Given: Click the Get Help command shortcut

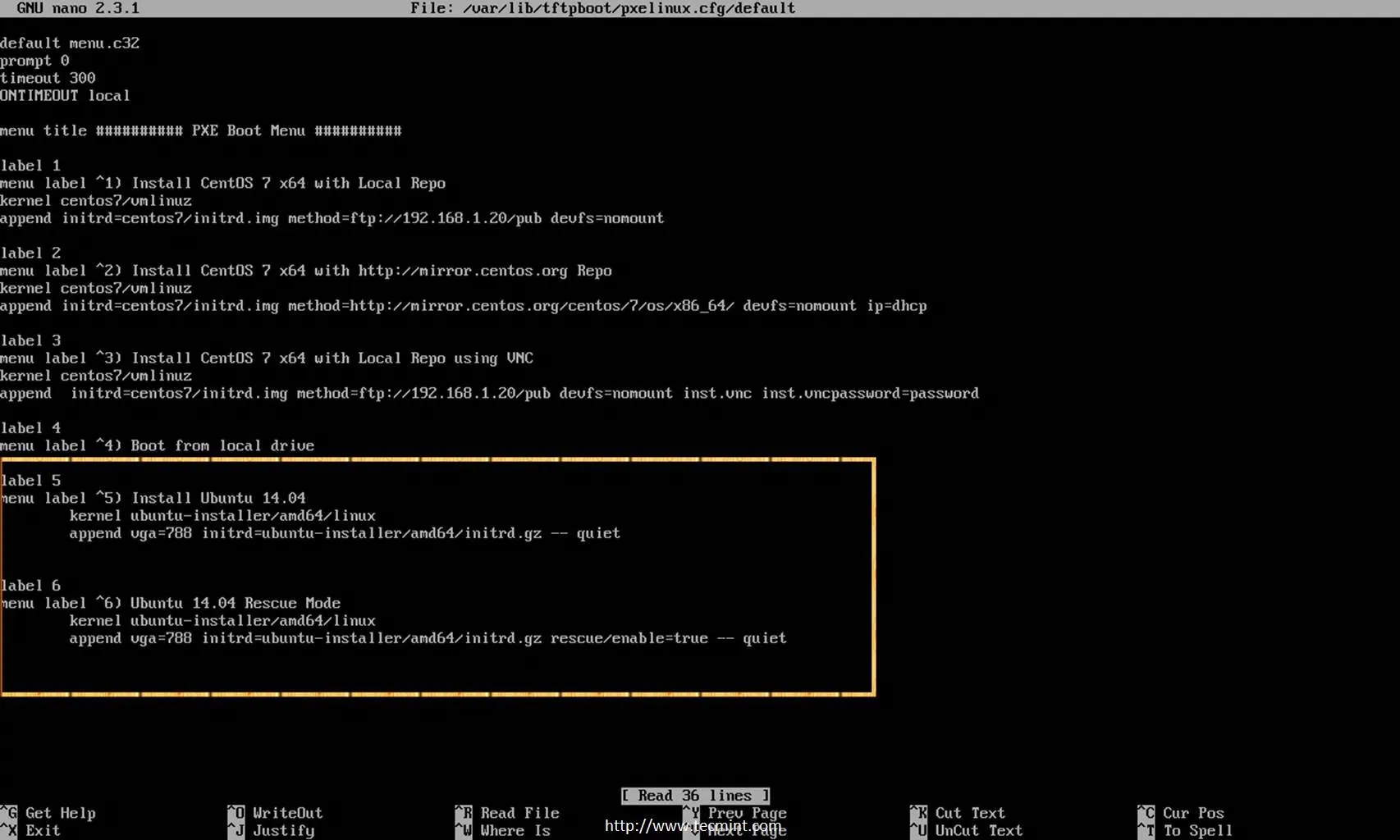Looking at the screenshot, I should (60, 812).
